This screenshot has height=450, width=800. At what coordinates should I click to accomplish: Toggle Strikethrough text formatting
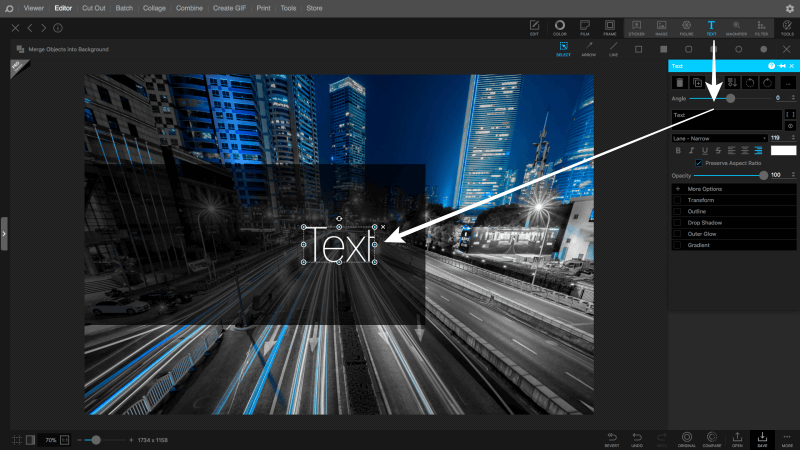tap(718, 151)
